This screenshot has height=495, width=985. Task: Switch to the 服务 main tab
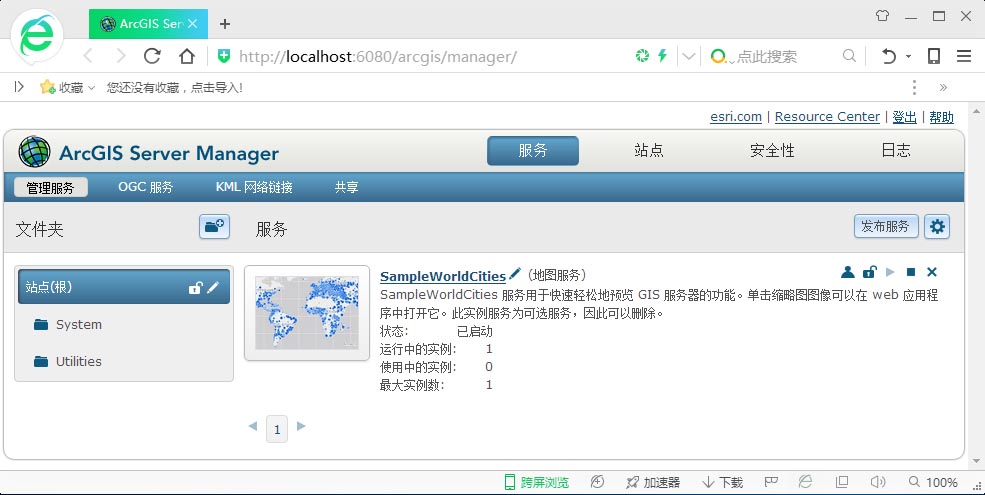533,151
